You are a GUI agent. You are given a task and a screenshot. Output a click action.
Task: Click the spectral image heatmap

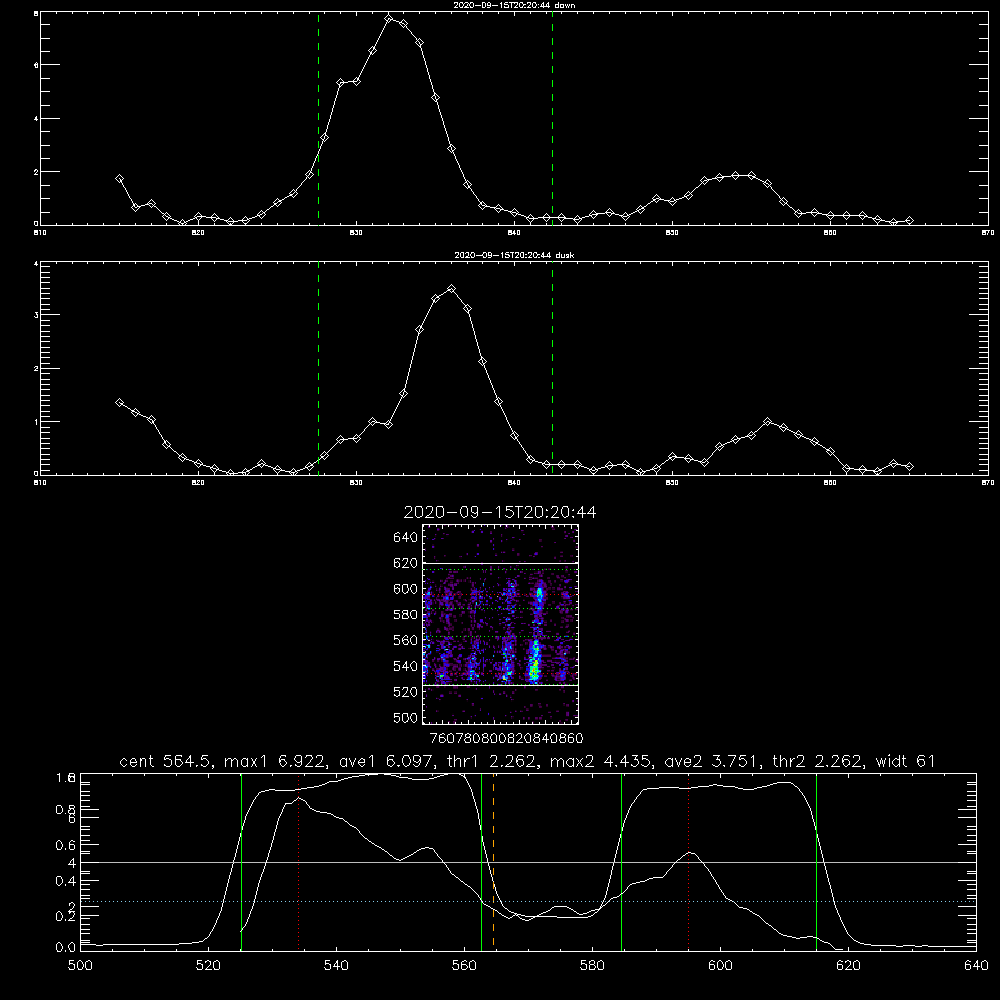coord(500,624)
